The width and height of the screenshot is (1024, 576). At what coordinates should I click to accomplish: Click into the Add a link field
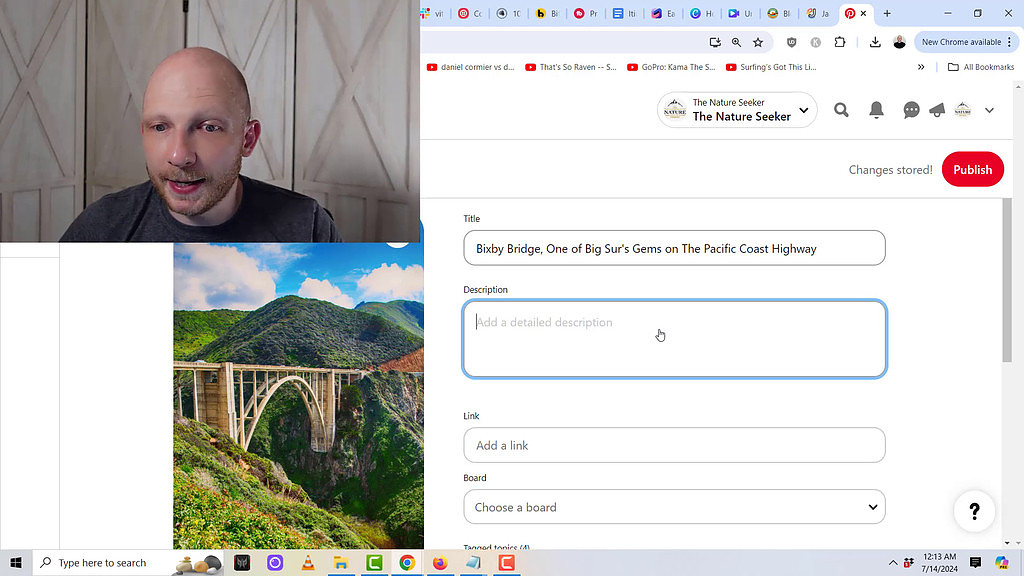[674, 445]
